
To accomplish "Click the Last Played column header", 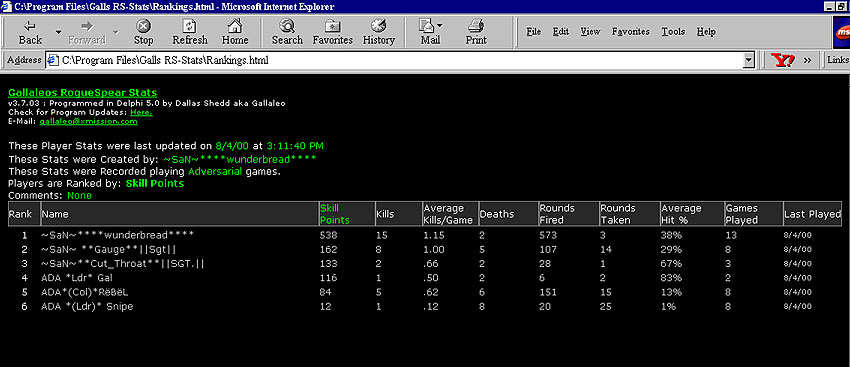I will (x=812, y=214).
